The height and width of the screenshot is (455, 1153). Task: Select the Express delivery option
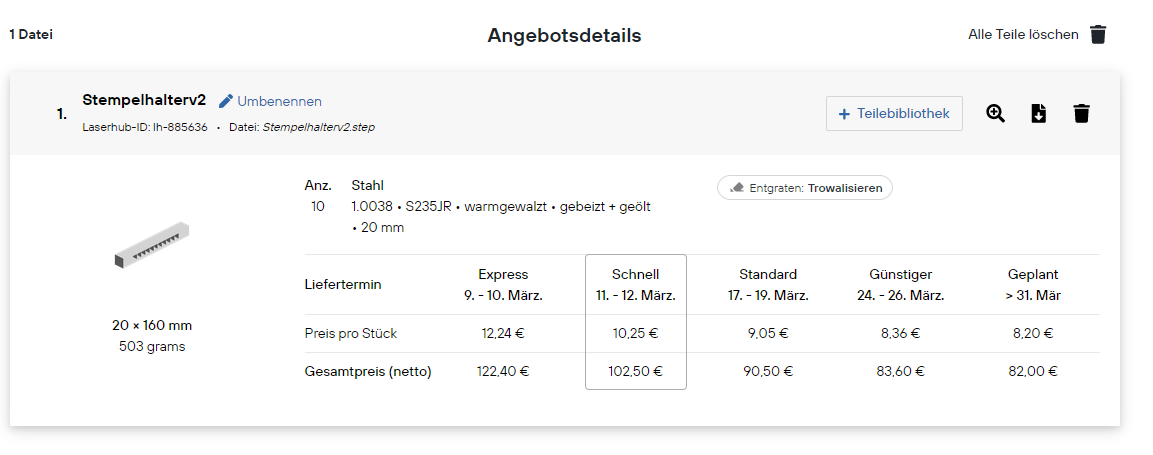pos(503,285)
